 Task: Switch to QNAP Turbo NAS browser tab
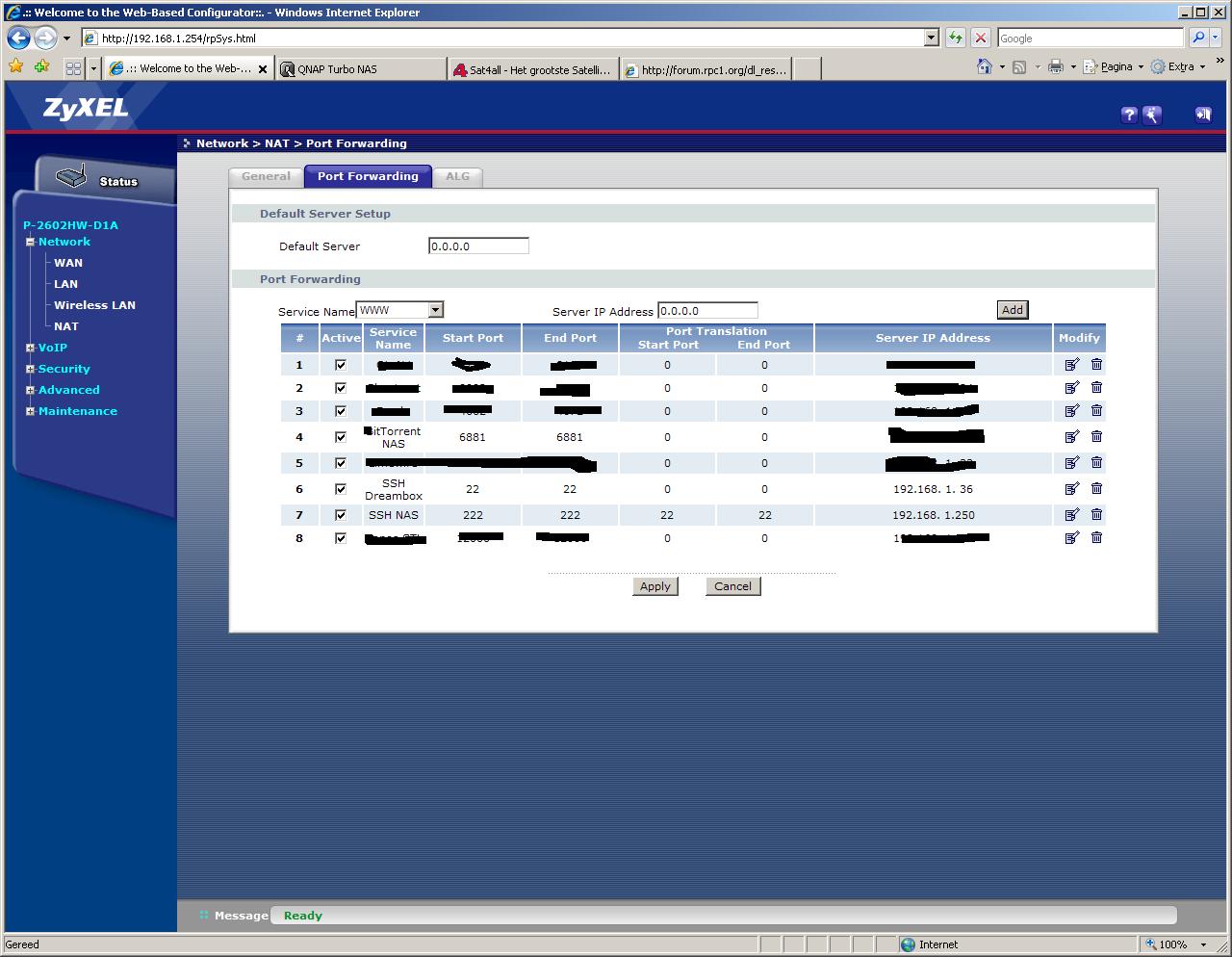pyautogui.click(x=361, y=69)
